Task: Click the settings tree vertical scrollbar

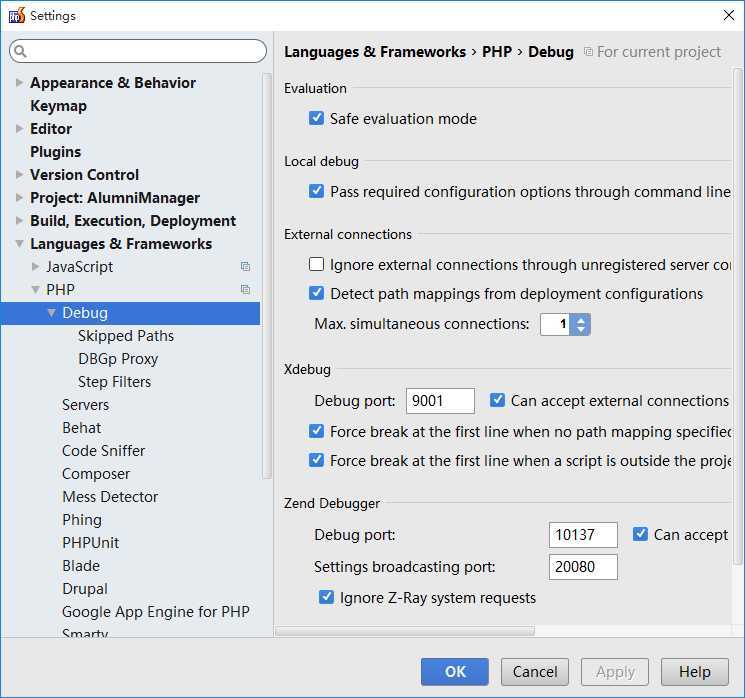Action: 267,276
